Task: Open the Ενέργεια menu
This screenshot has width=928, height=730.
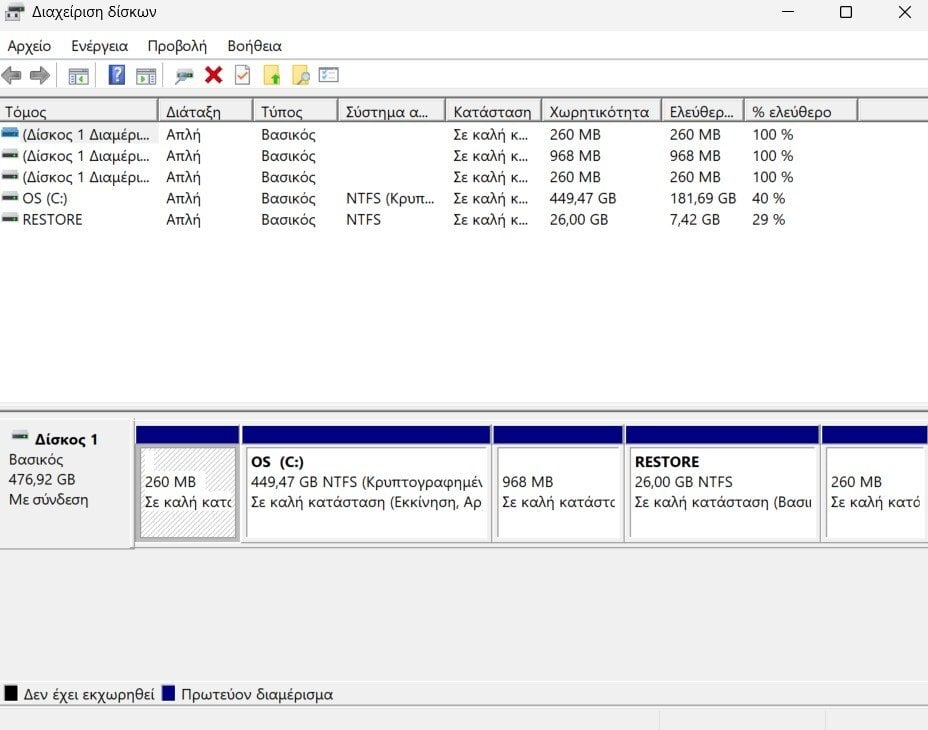Action: 99,46
